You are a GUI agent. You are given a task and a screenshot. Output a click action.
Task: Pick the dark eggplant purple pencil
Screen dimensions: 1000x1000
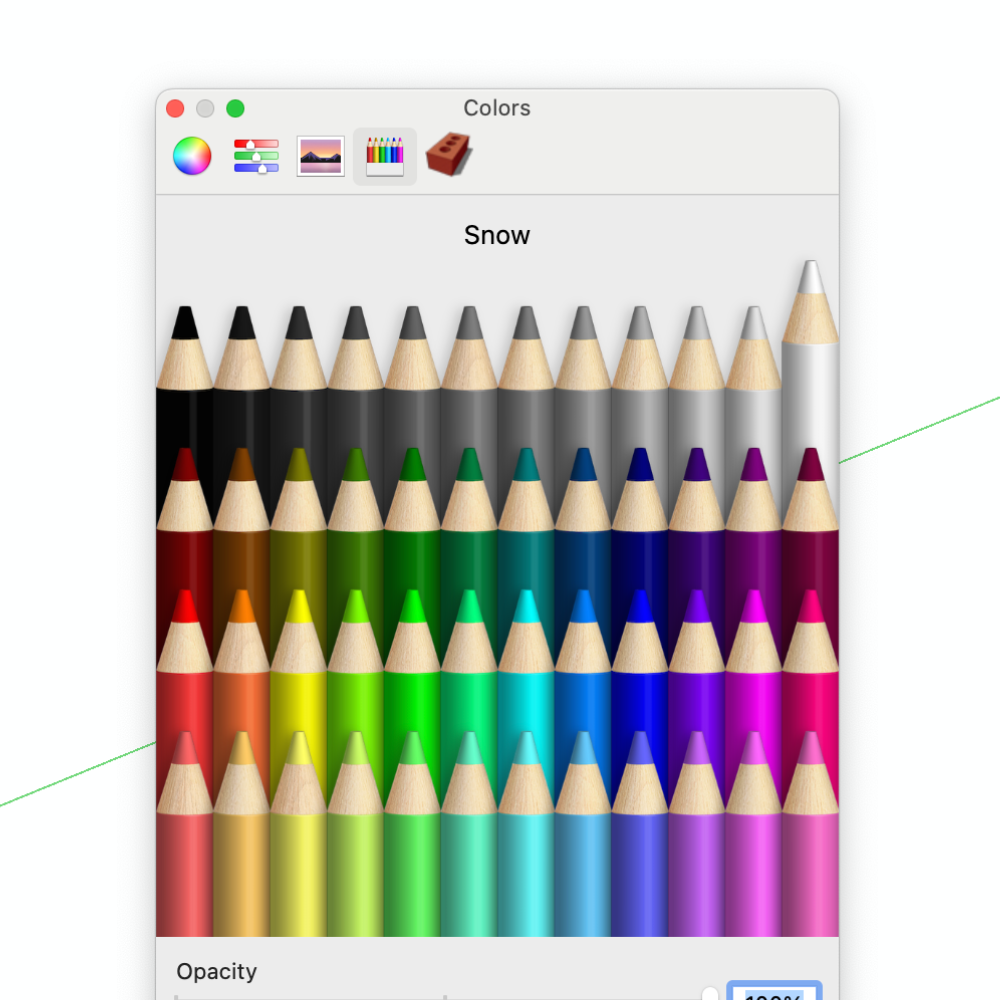(x=696, y=518)
